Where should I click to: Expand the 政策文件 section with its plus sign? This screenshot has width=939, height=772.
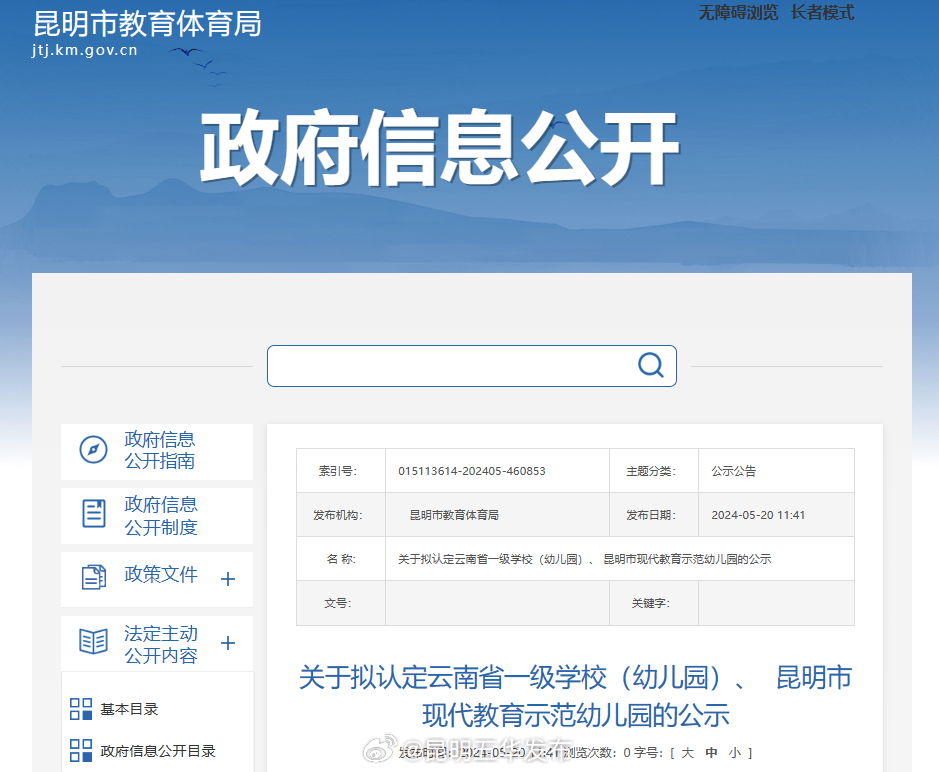pyautogui.click(x=228, y=578)
